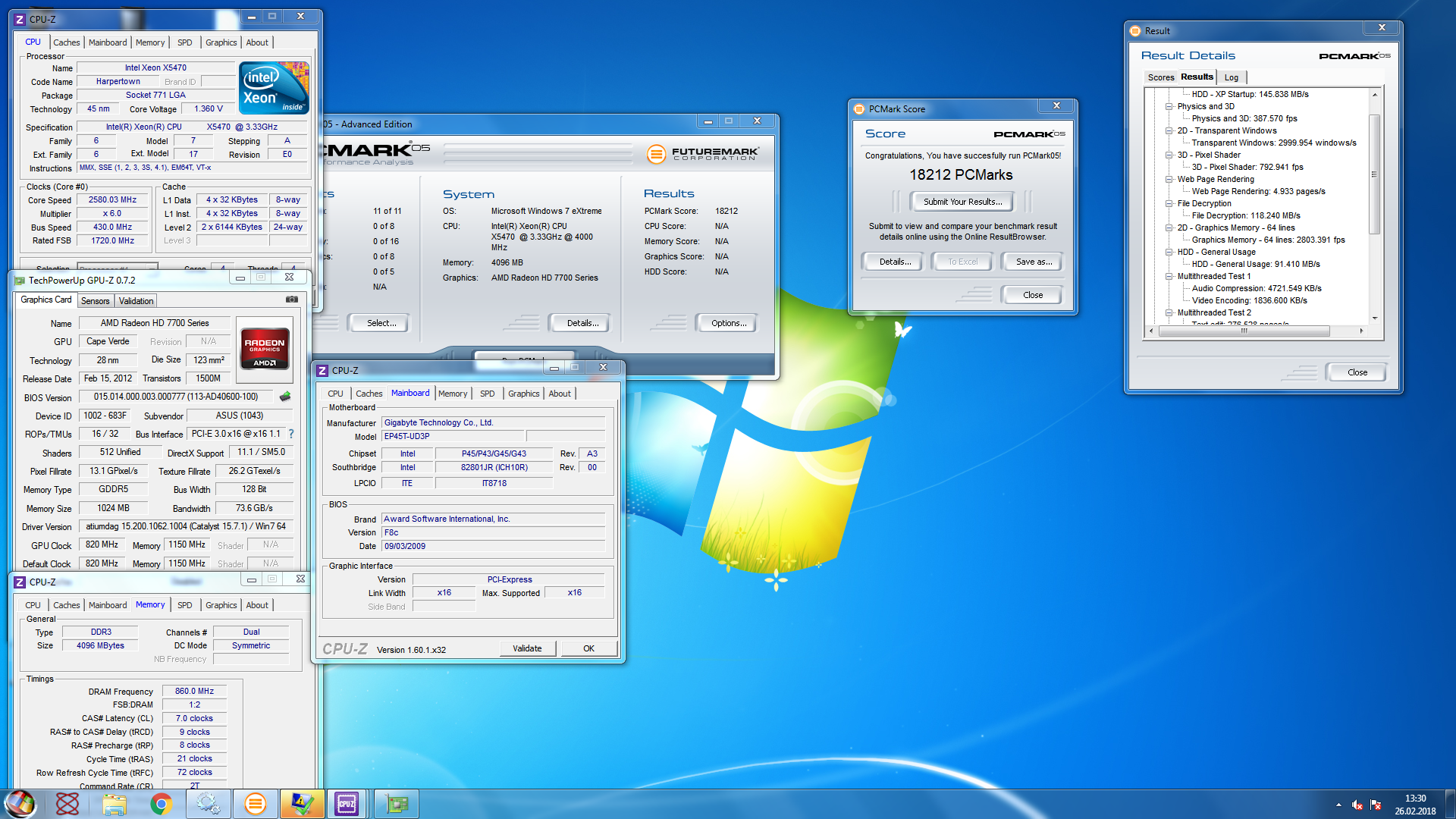Collapse the Multithreaded Test 2 node

point(1169,313)
